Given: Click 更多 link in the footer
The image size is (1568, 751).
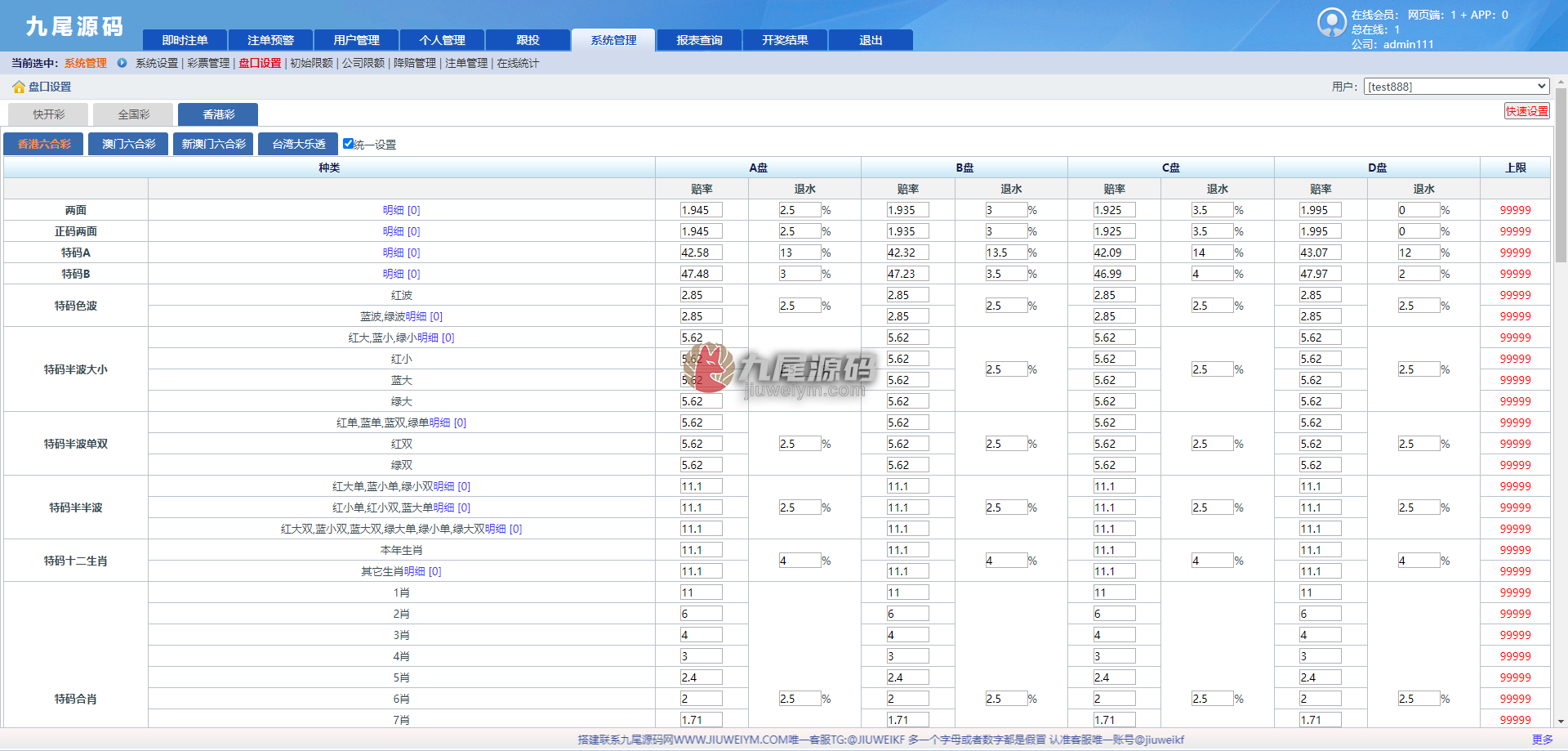Looking at the screenshot, I should (1542, 740).
